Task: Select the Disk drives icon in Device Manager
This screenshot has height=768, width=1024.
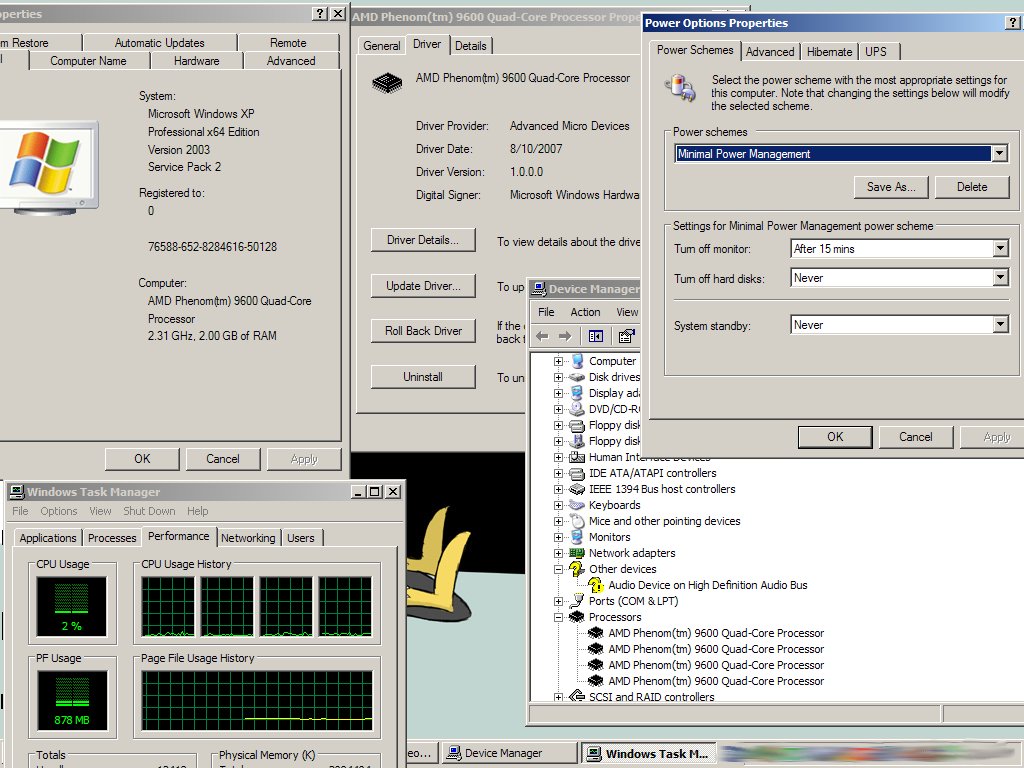Action: click(x=577, y=377)
